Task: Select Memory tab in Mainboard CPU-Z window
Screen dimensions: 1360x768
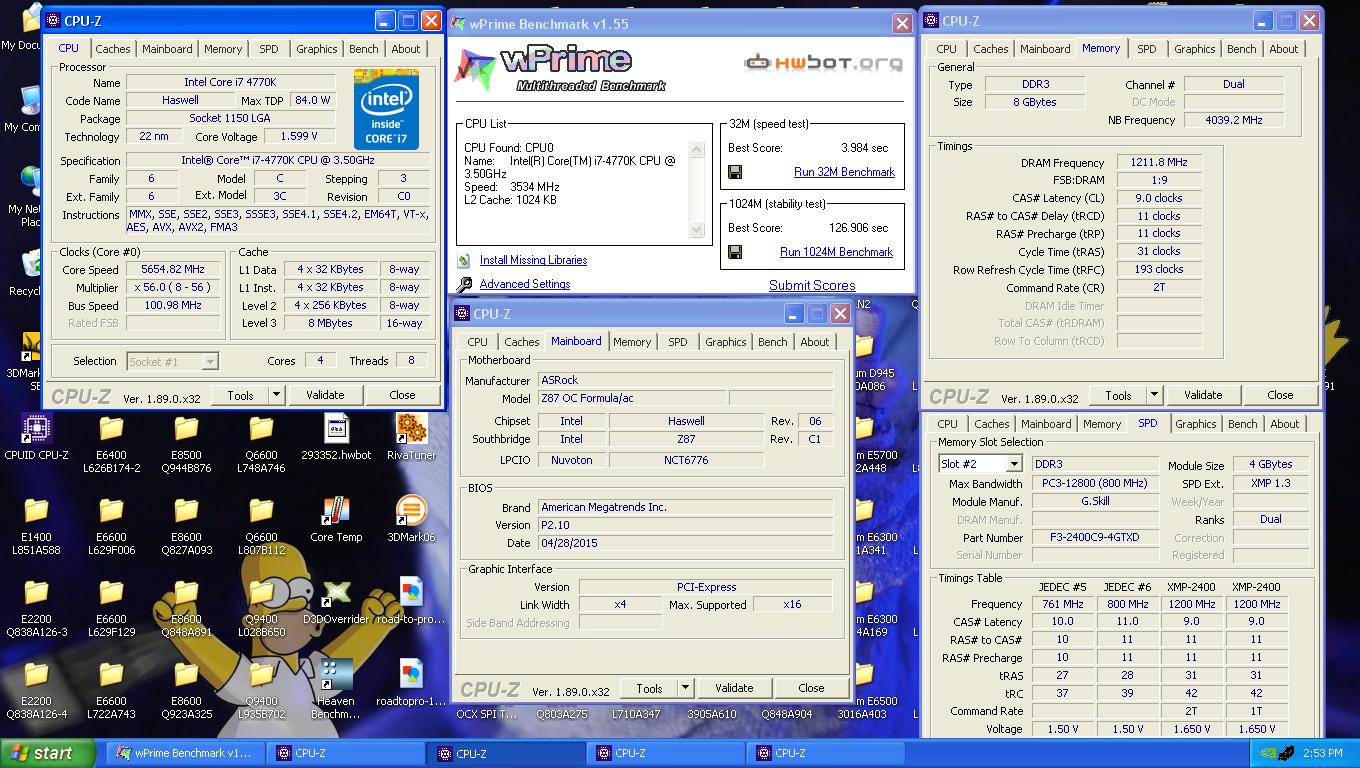Action: (632, 342)
